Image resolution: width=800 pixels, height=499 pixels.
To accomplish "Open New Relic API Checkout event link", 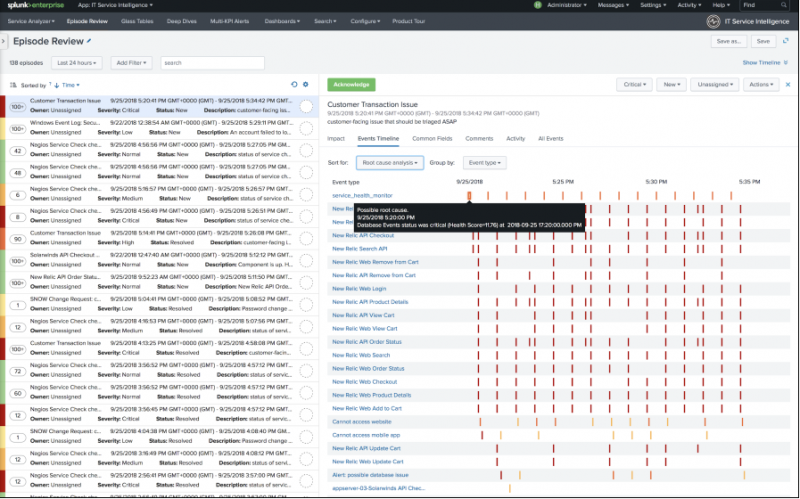I will (363, 235).
